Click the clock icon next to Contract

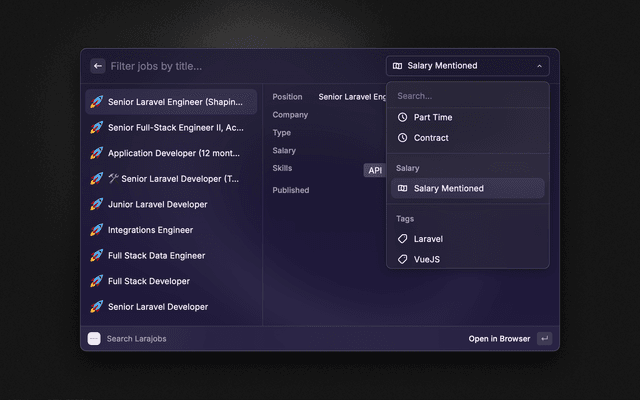tap(402, 138)
